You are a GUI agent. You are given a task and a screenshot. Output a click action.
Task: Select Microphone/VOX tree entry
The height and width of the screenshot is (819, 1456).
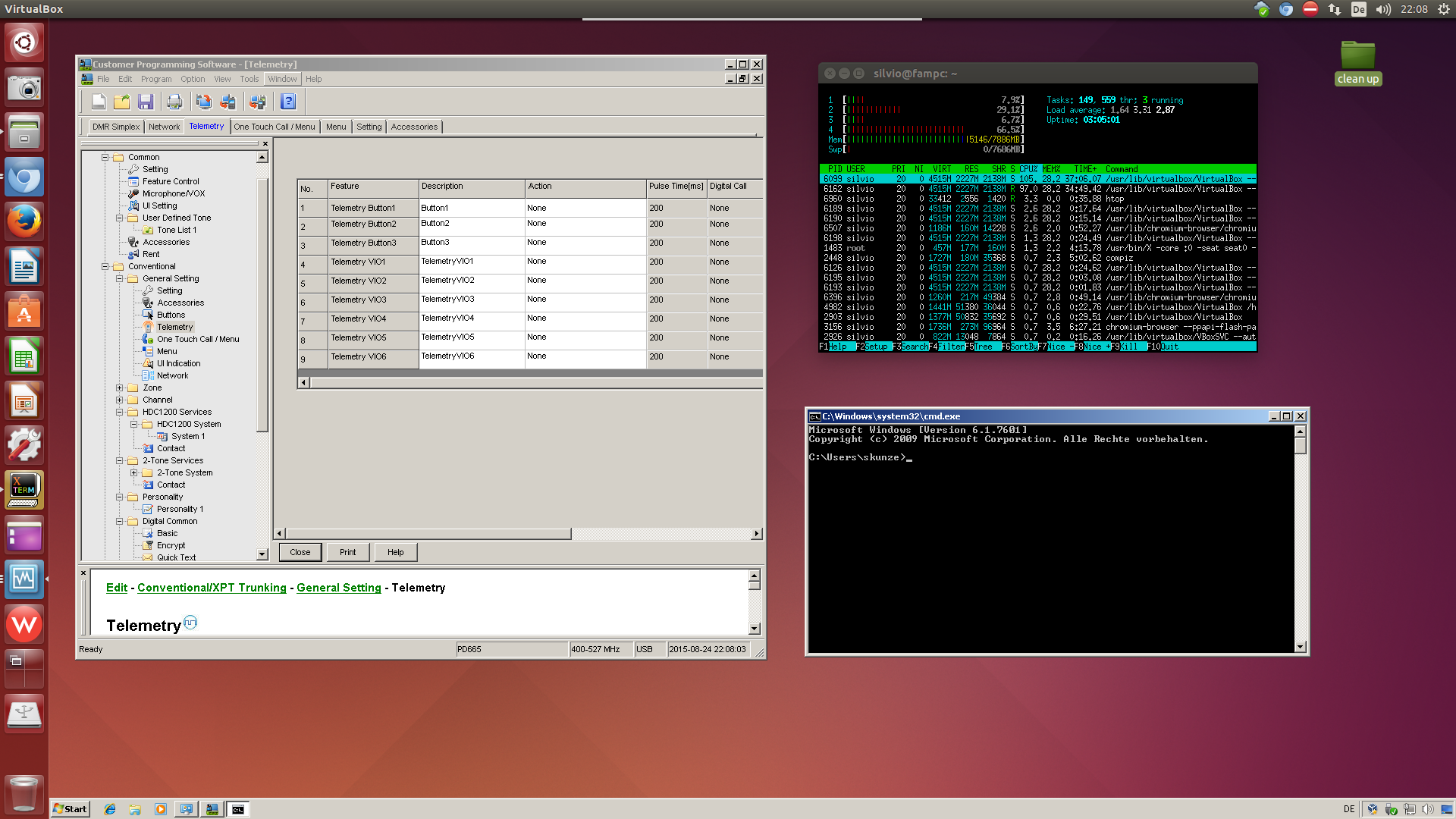pyautogui.click(x=174, y=193)
